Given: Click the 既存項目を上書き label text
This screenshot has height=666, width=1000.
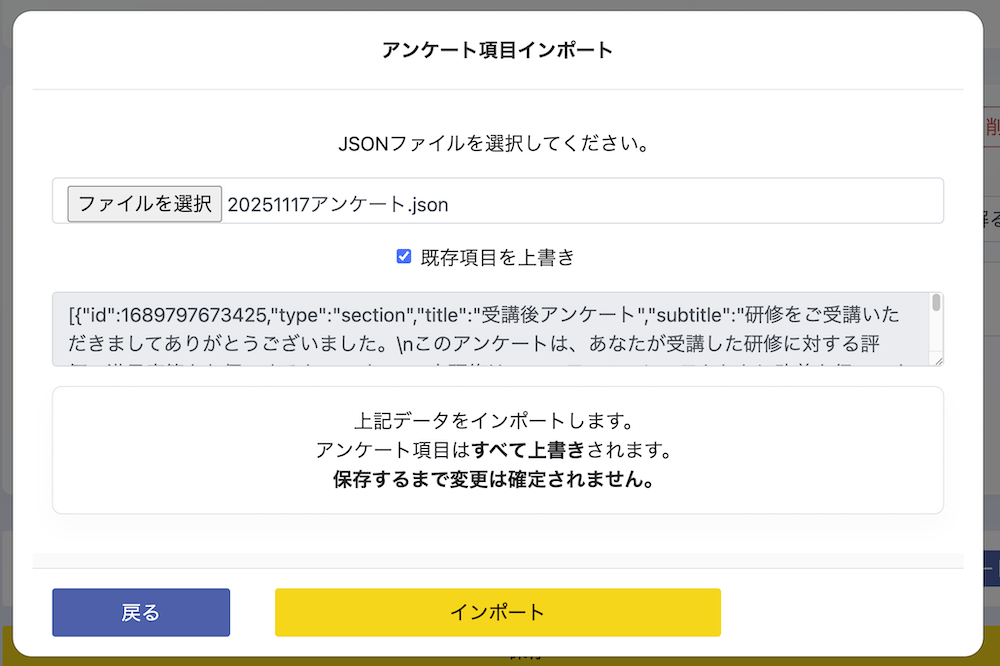Looking at the screenshot, I should tap(497, 257).
